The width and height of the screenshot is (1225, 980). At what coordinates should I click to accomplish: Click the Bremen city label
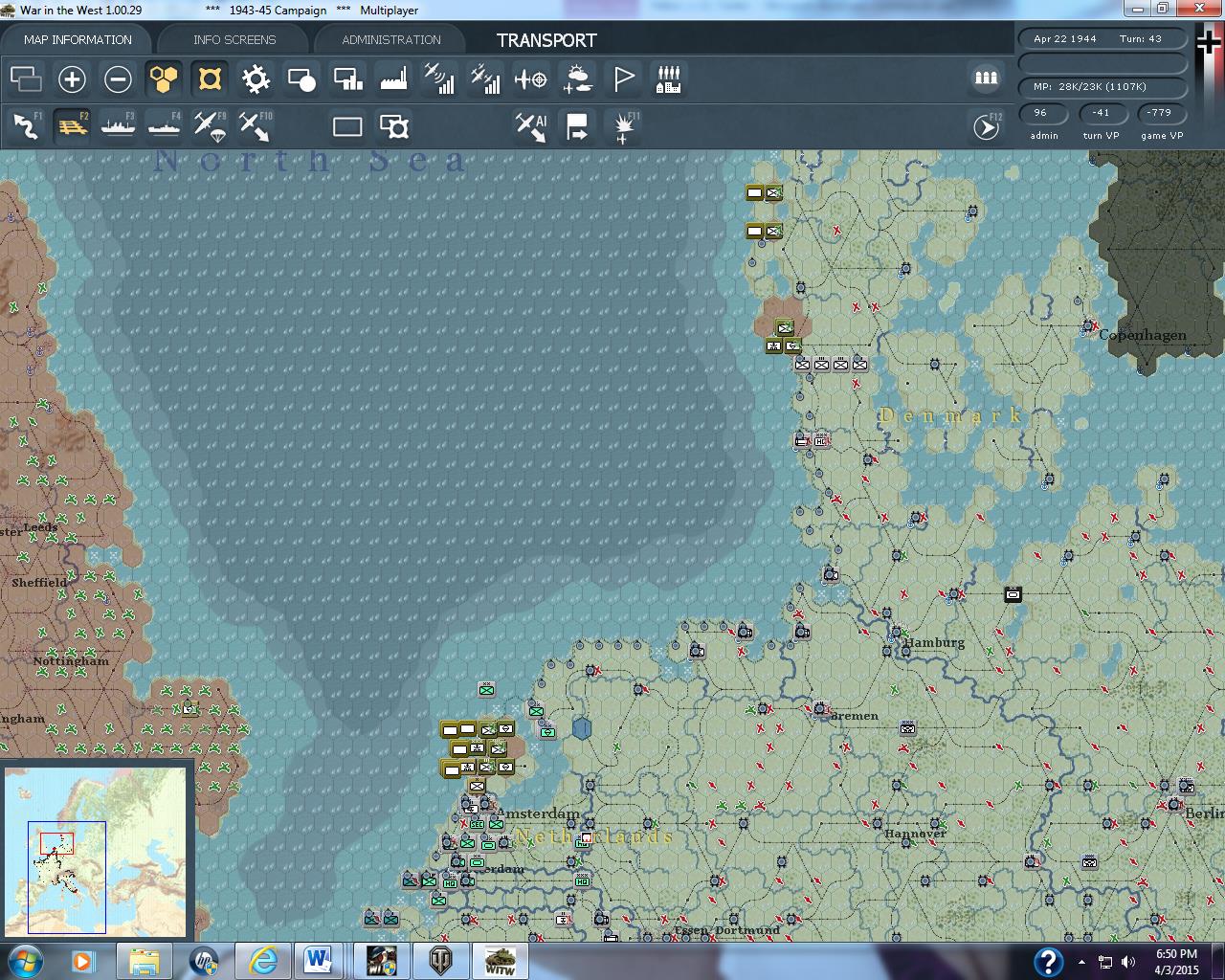tap(855, 715)
